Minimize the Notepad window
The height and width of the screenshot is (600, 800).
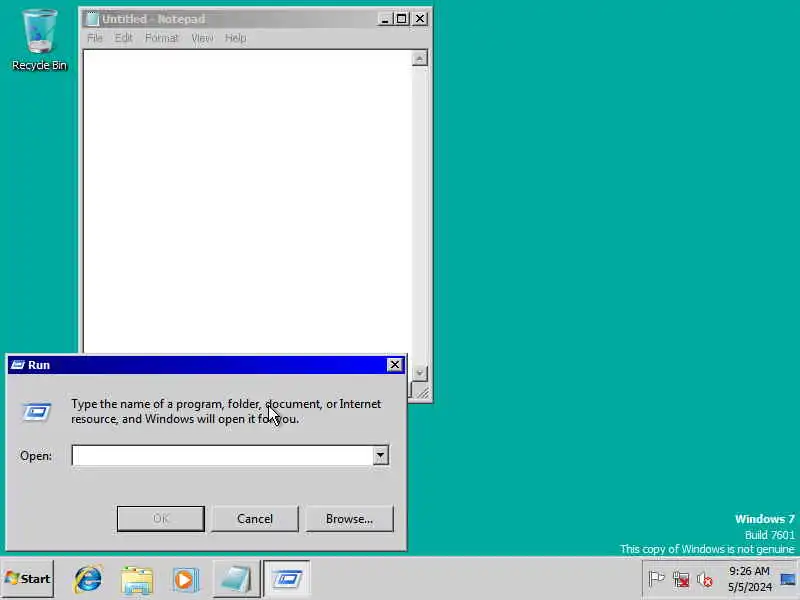[x=385, y=19]
